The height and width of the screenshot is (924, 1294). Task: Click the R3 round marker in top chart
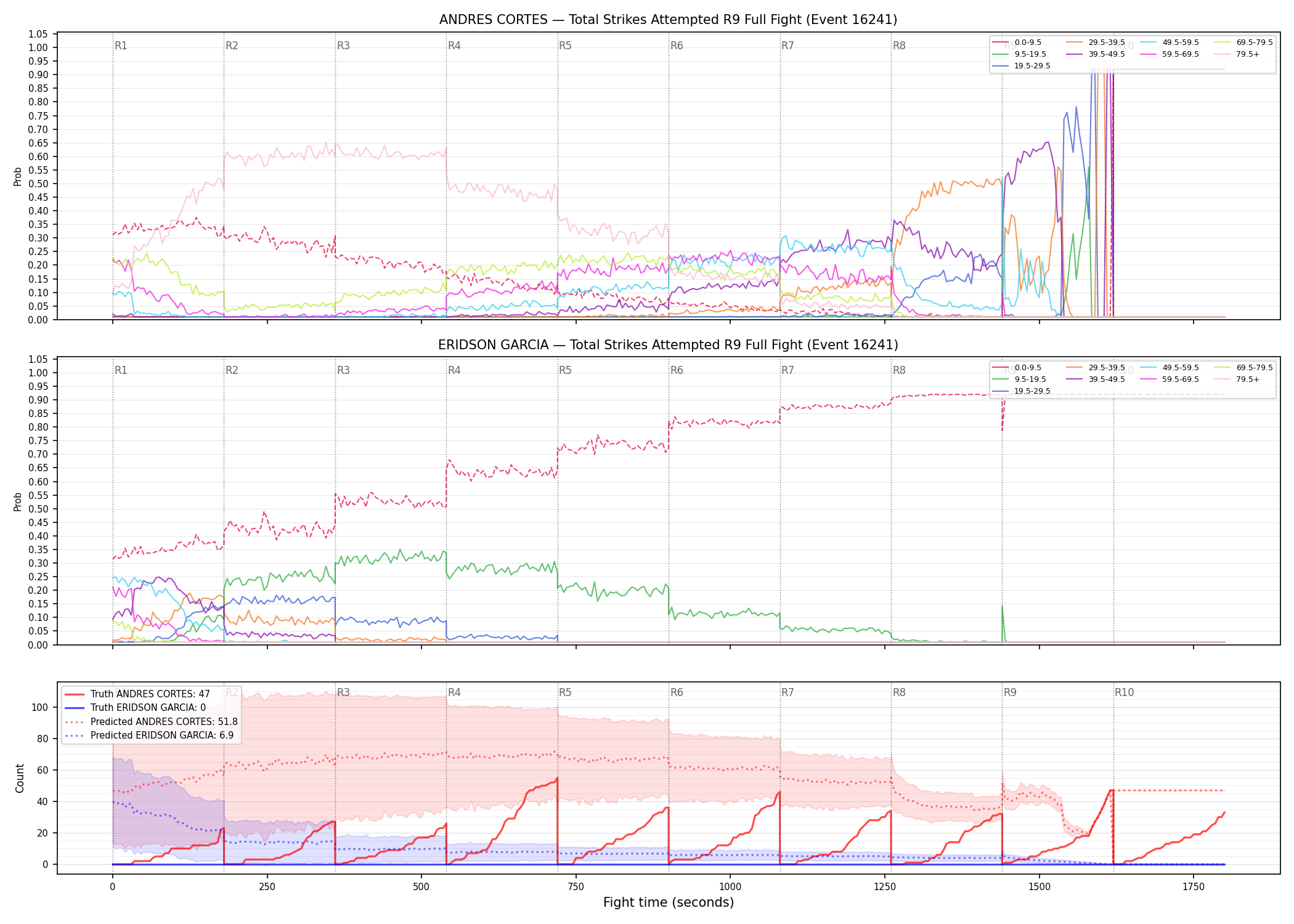(x=343, y=46)
